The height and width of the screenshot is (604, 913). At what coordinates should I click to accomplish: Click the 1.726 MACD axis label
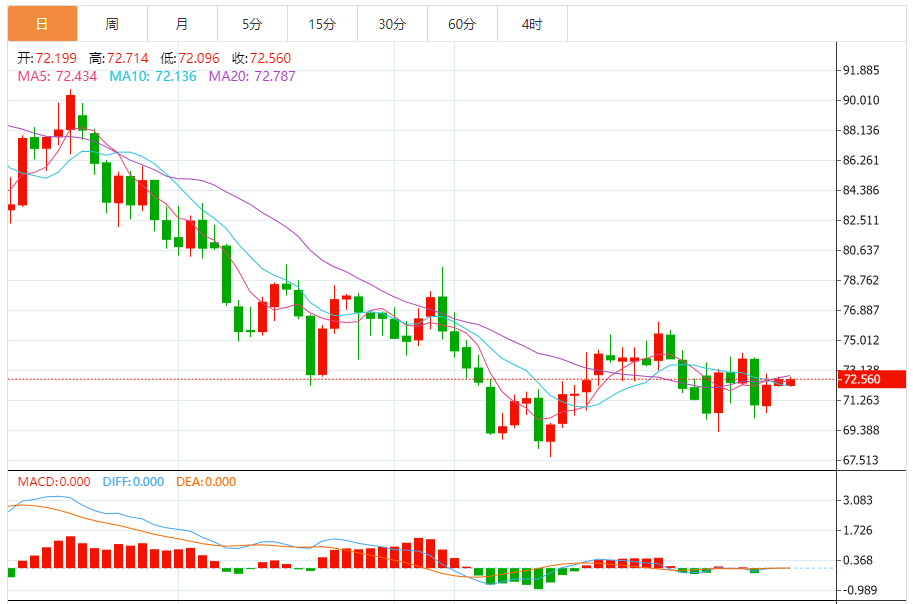[858, 531]
